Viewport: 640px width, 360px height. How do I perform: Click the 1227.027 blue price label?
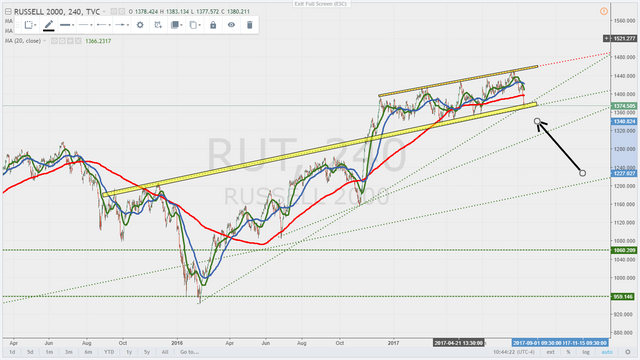click(x=624, y=173)
